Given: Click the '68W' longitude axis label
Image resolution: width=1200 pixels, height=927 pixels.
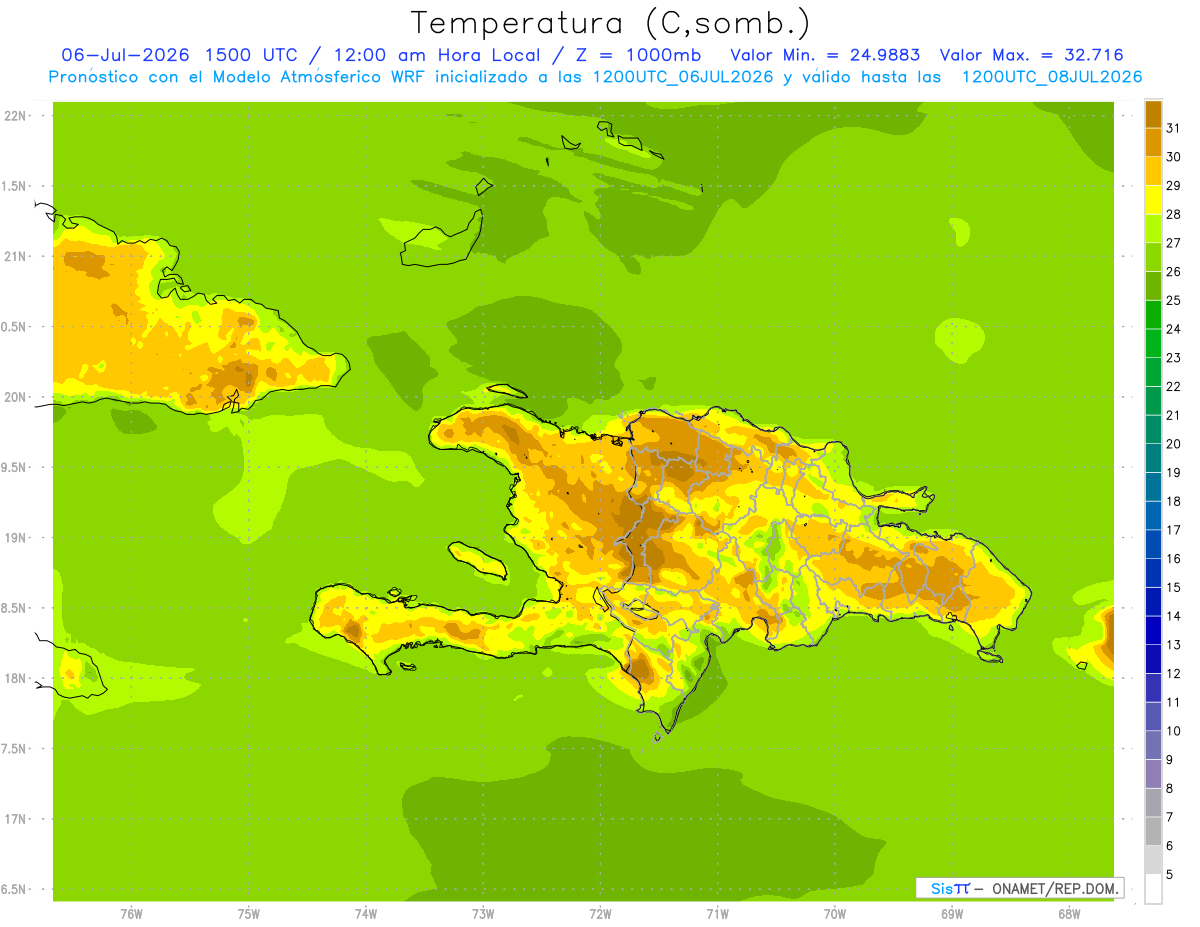Looking at the screenshot, I should [1069, 914].
